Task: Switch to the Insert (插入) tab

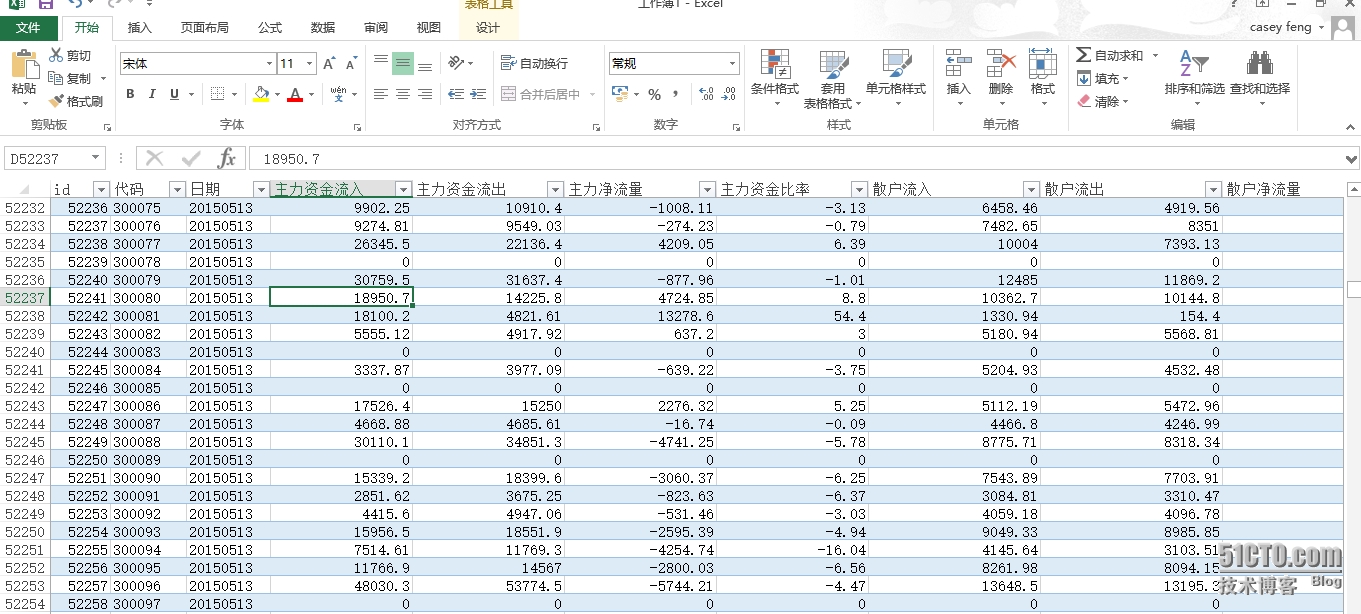Action: (x=140, y=28)
